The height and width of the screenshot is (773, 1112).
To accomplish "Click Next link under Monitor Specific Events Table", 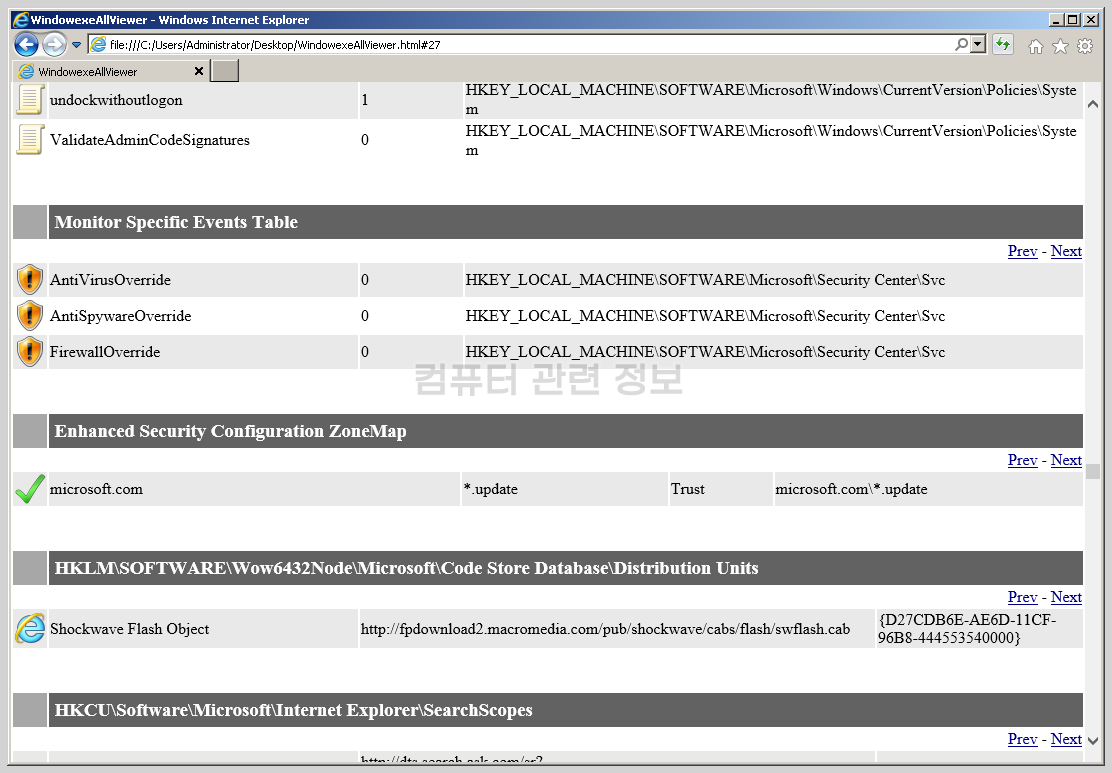I will pos(1066,251).
